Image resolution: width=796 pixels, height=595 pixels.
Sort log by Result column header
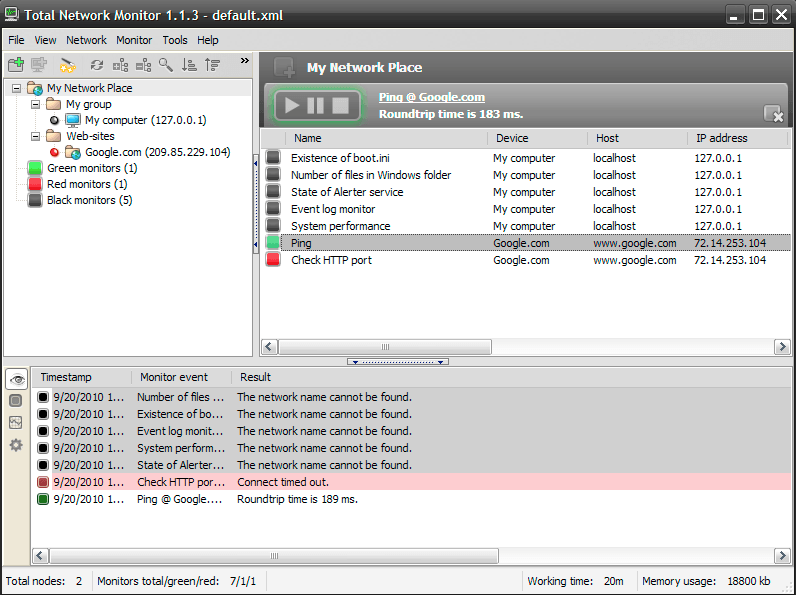pyautogui.click(x=511, y=377)
